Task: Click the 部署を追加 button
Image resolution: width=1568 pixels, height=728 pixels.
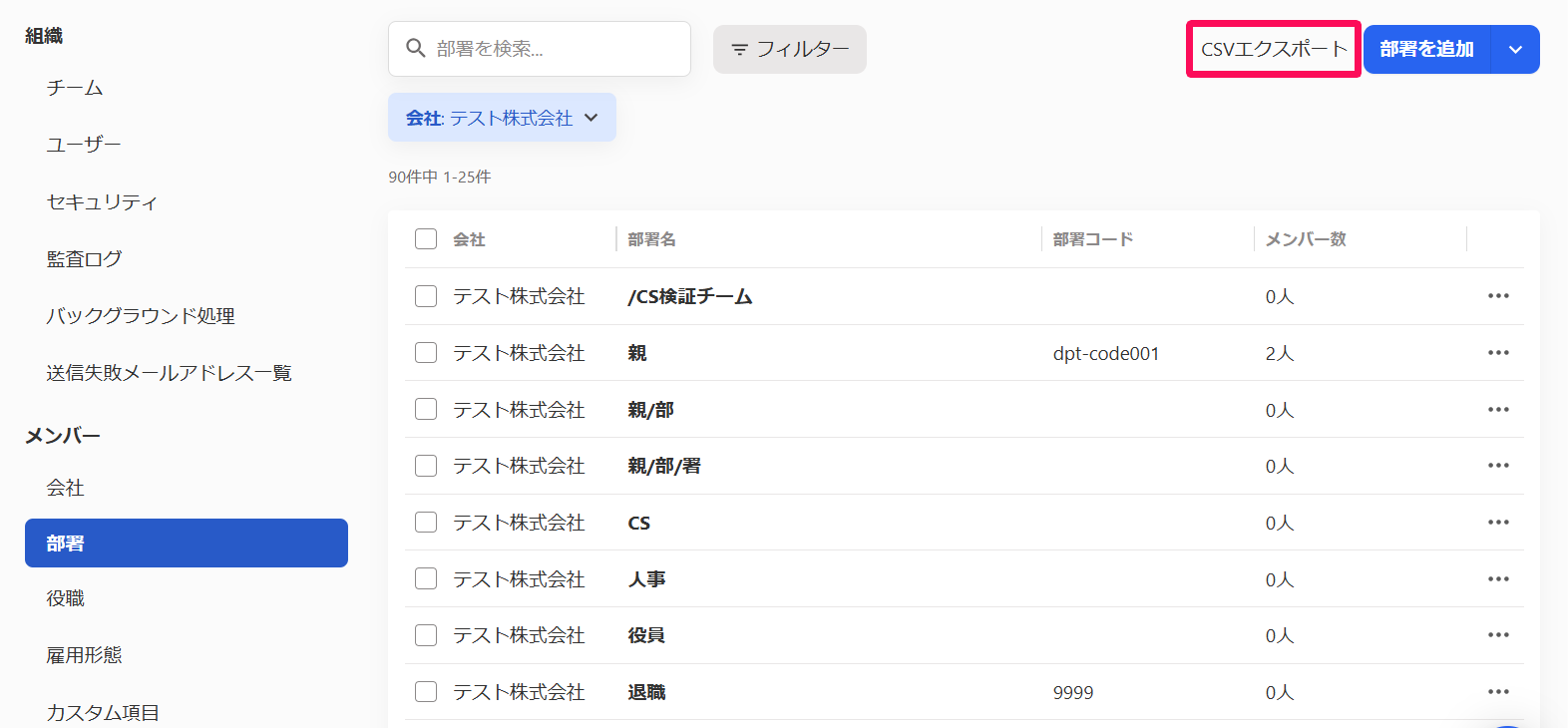Action: point(1426,49)
